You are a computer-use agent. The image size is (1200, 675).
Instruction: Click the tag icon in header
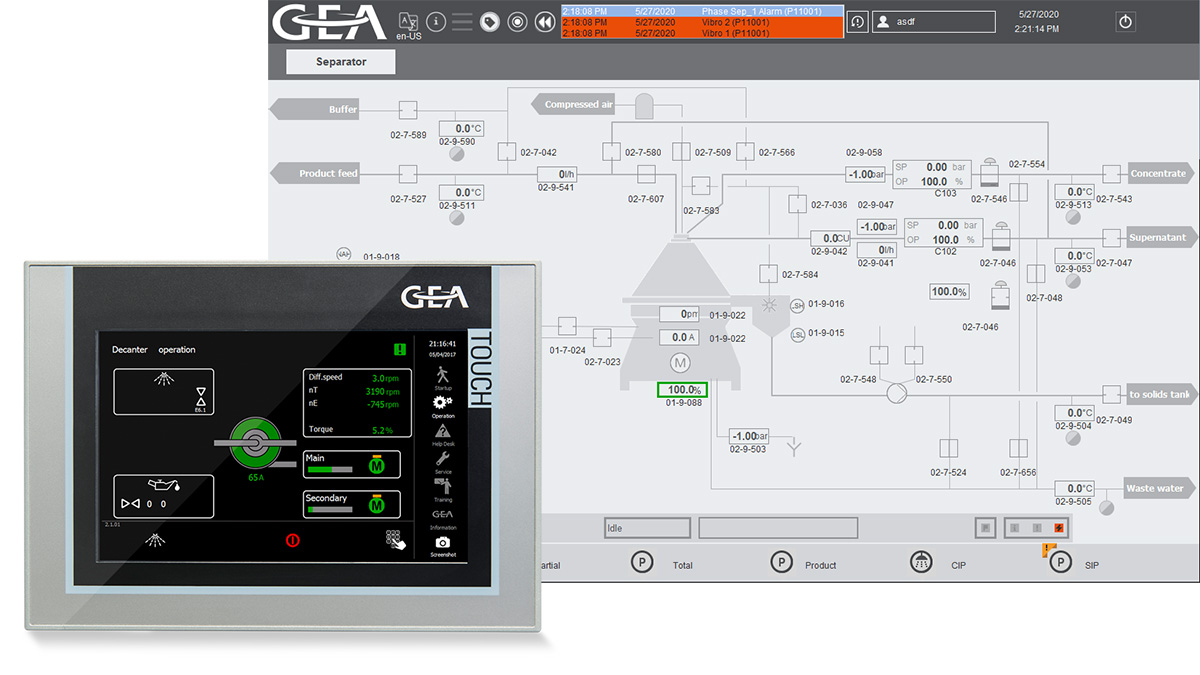pyautogui.click(x=489, y=21)
